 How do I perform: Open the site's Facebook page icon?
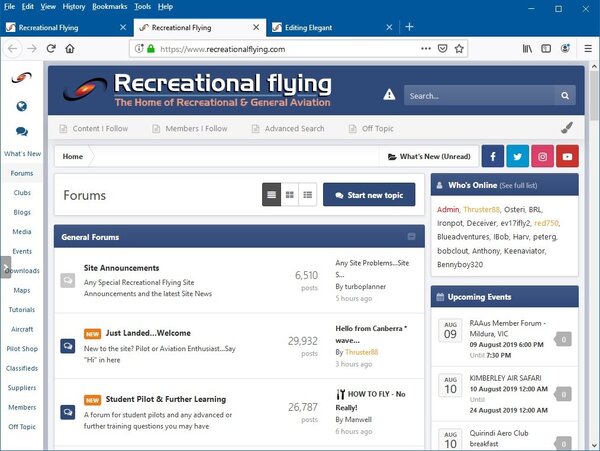pyautogui.click(x=493, y=157)
